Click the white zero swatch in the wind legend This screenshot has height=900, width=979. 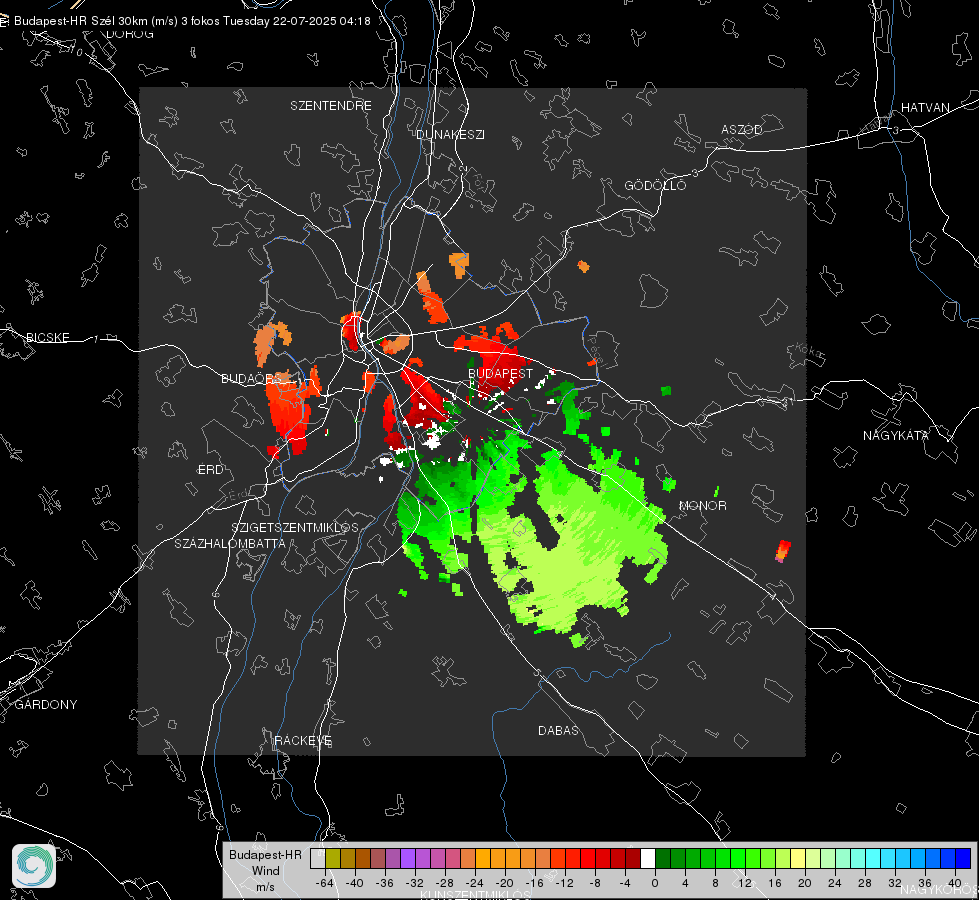pyautogui.click(x=648, y=858)
